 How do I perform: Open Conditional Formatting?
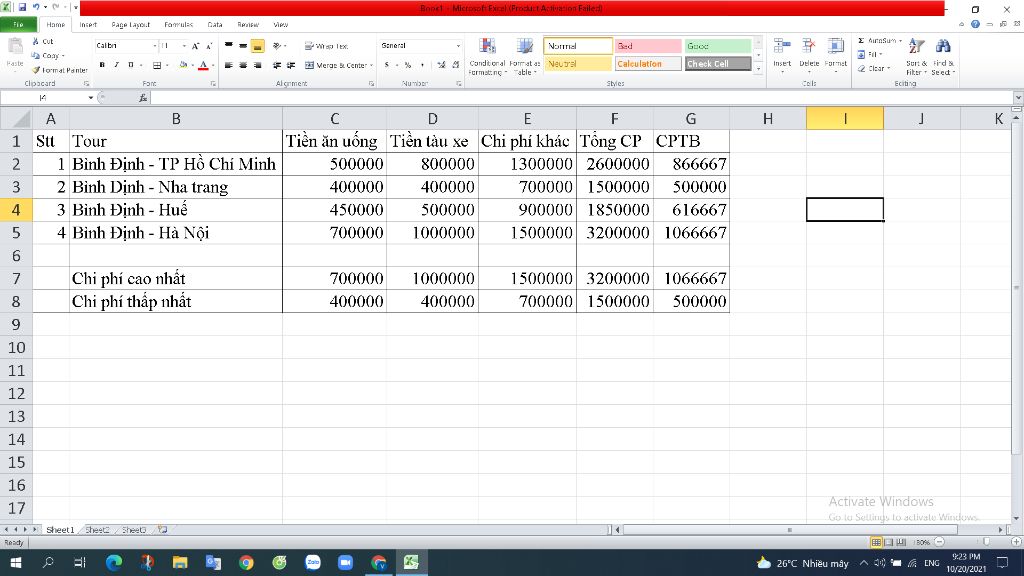(x=487, y=57)
